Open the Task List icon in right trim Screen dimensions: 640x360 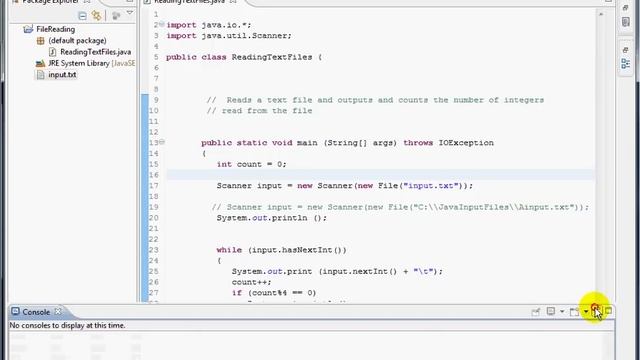[625, 22]
